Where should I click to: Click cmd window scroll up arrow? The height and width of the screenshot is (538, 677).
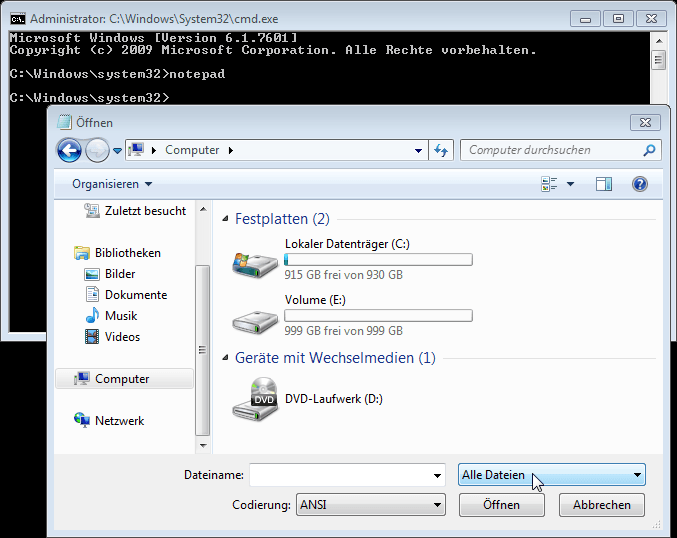(659, 41)
